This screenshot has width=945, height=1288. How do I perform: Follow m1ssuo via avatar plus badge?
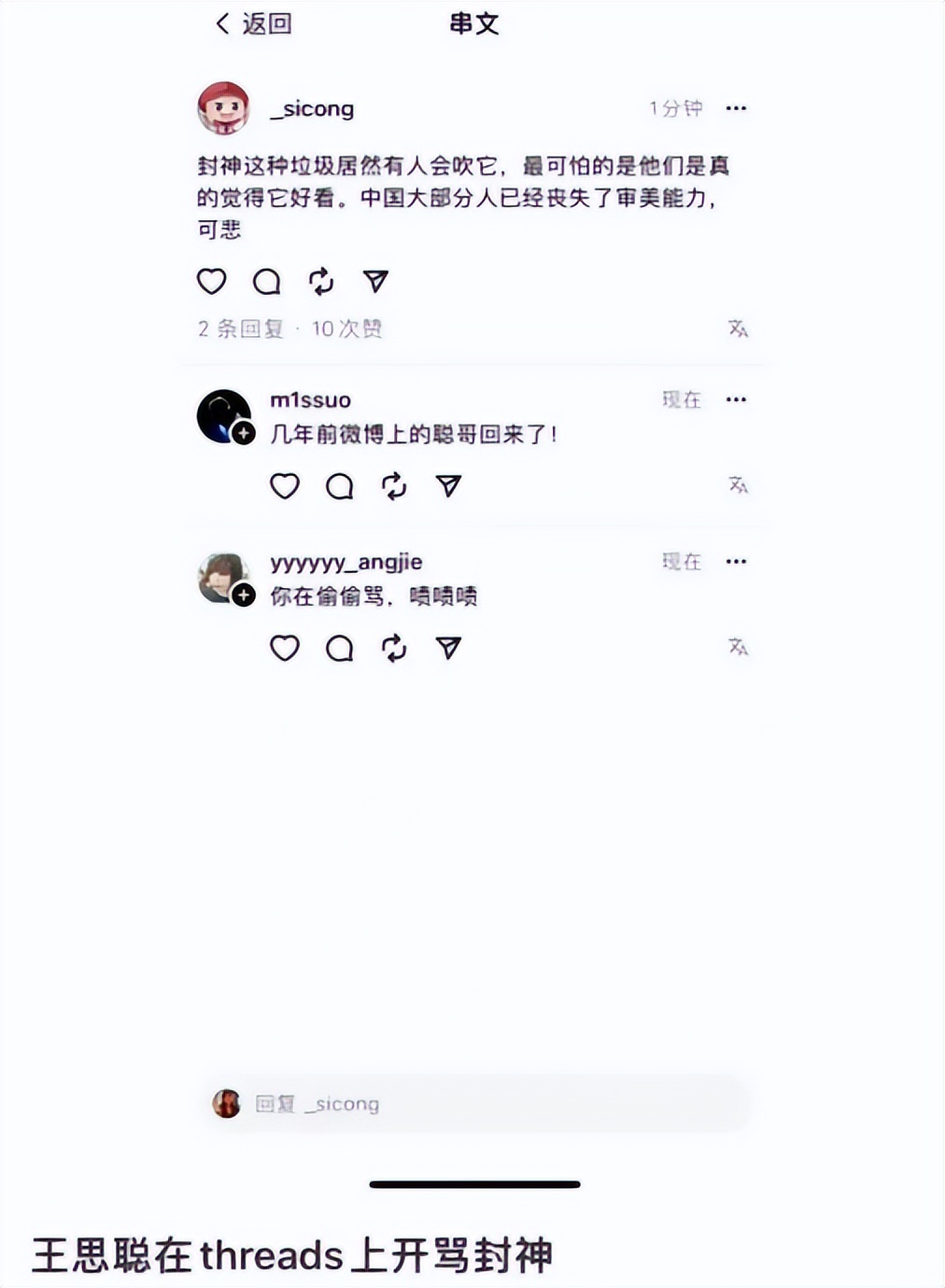pyautogui.click(x=244, y=433)
